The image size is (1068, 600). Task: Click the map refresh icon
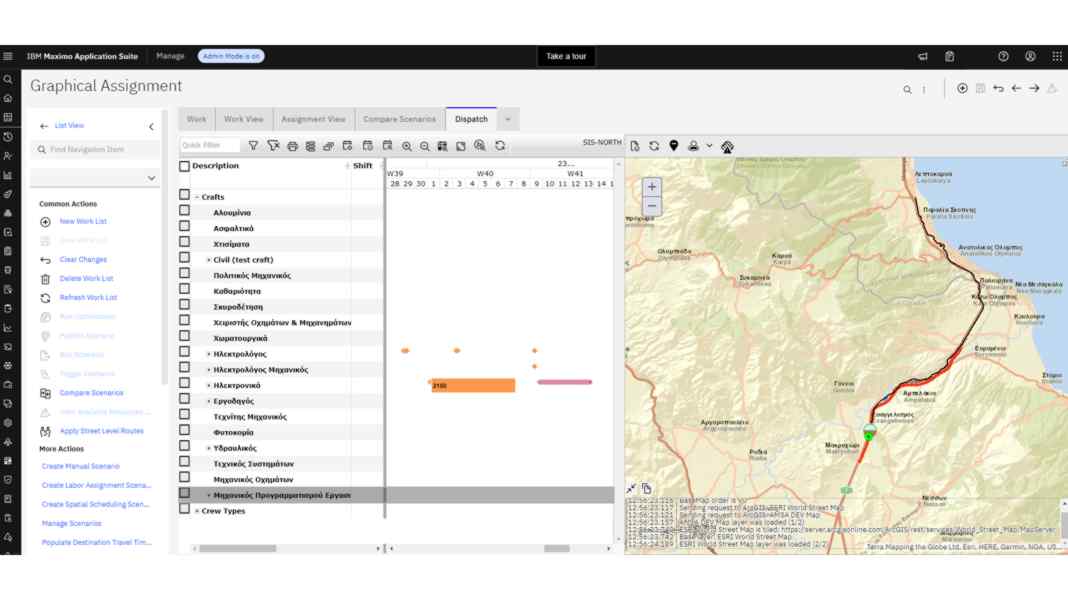tap(654, 146)
